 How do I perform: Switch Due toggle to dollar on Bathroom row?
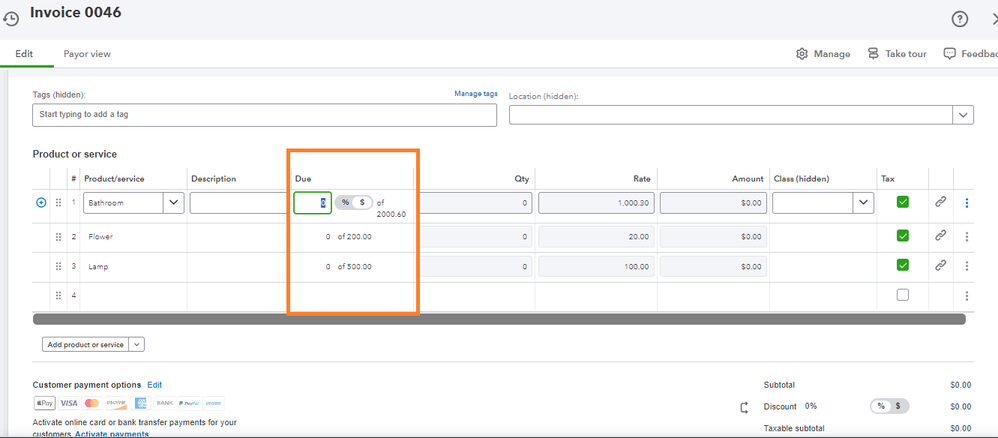[362, 202]
